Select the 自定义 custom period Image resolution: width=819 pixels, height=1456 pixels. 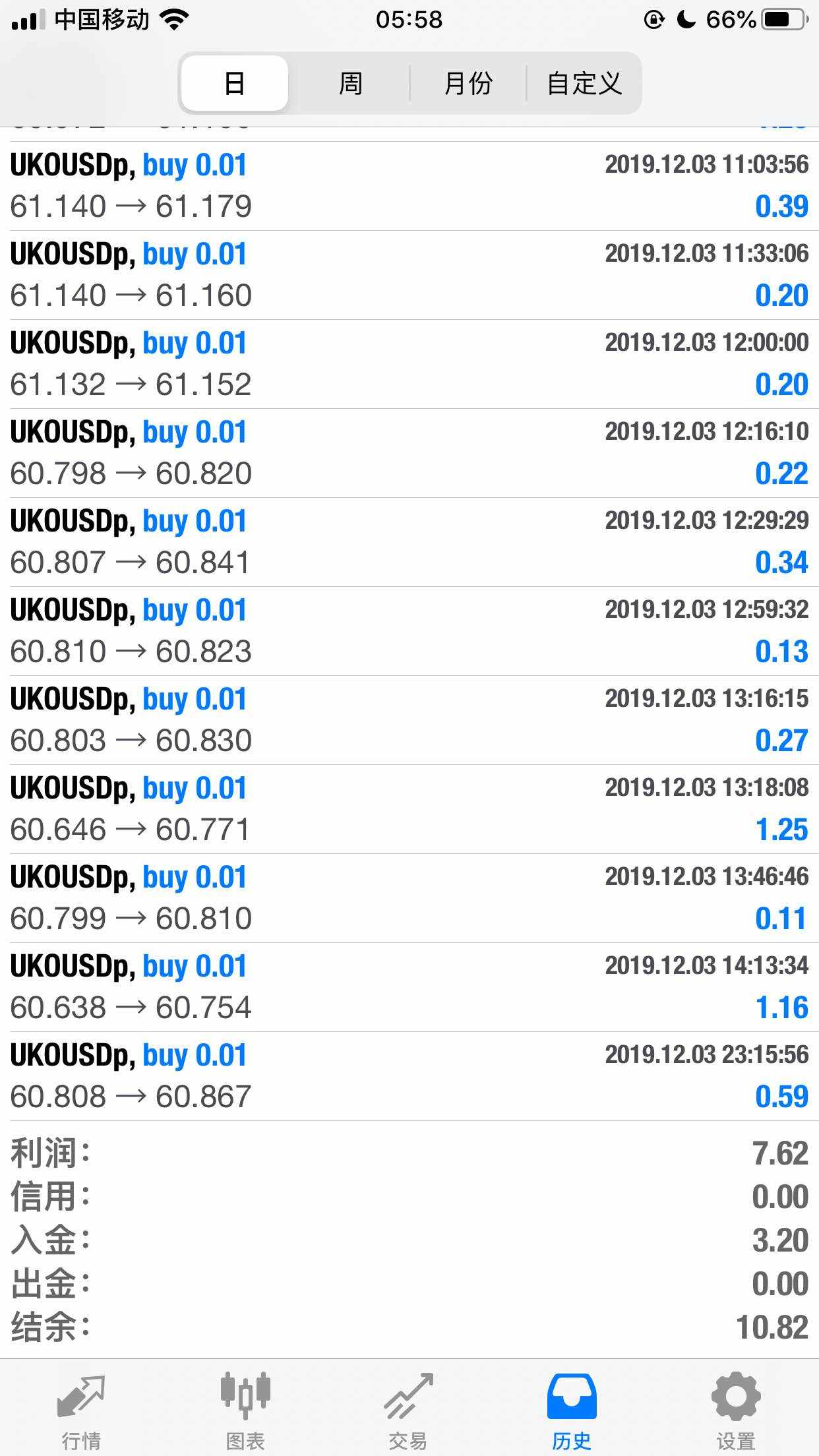[x=584, y=84]
